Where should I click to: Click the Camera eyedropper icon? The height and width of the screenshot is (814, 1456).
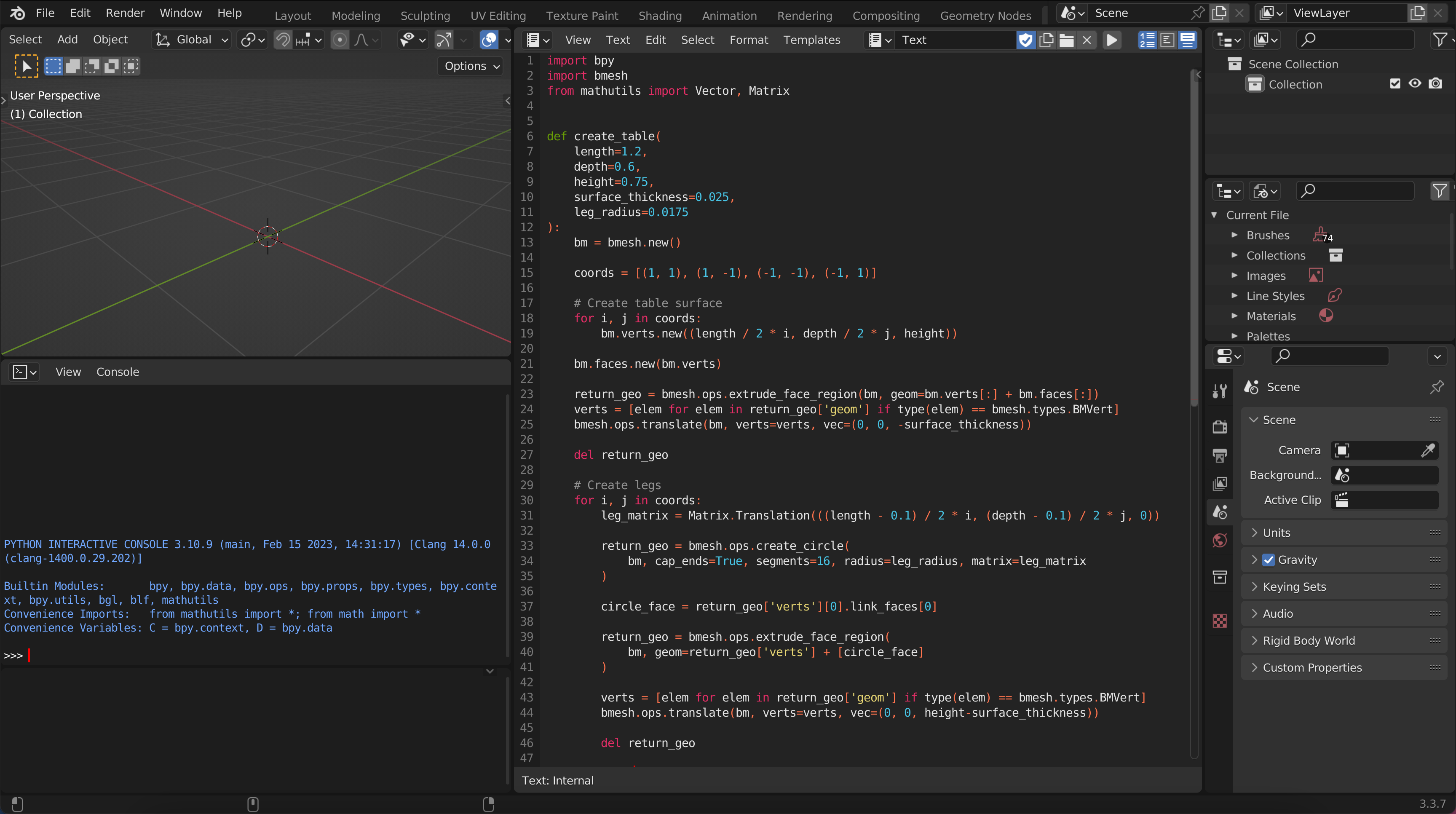(1428, 450)
